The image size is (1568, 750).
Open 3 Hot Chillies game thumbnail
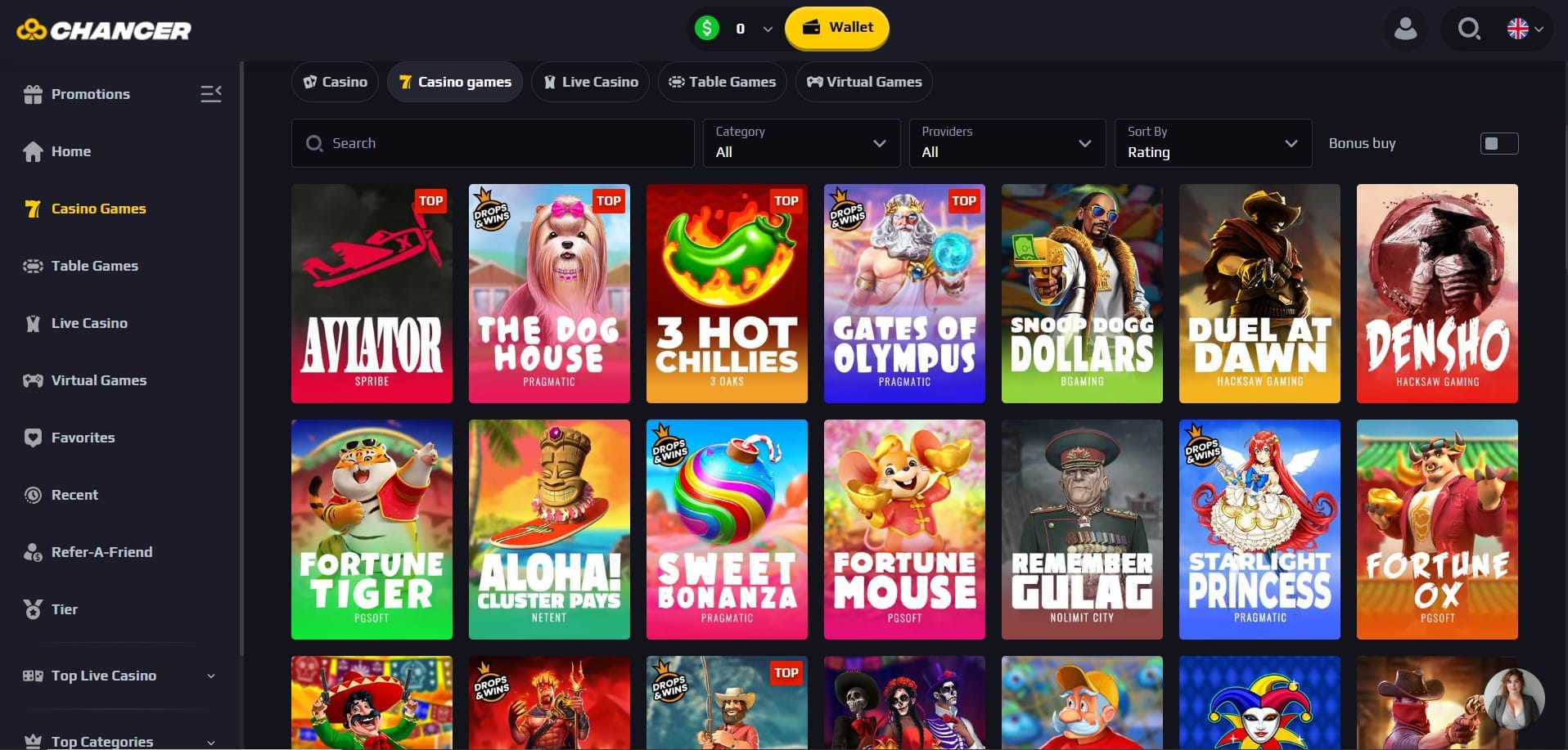727,294
